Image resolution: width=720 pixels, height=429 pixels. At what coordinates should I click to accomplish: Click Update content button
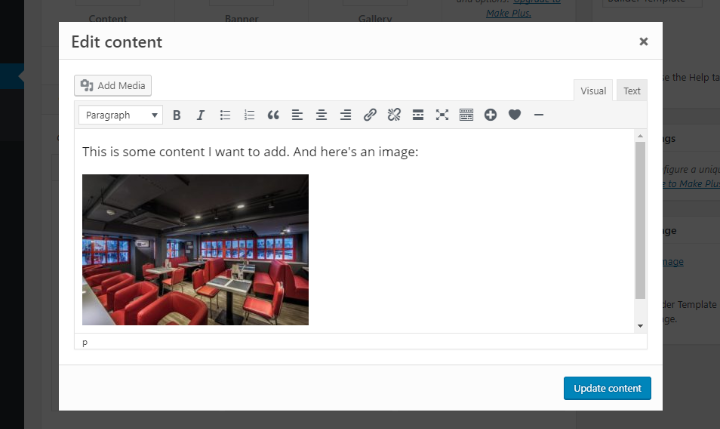coord(607,388)
